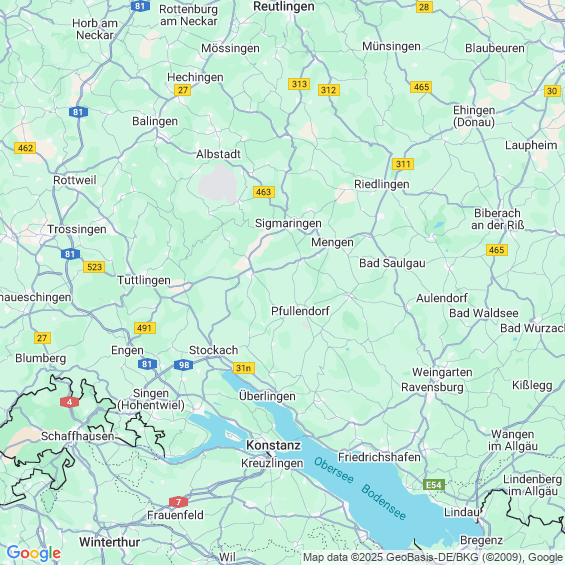Select the Ravensburg city label

tap(432, 387)
